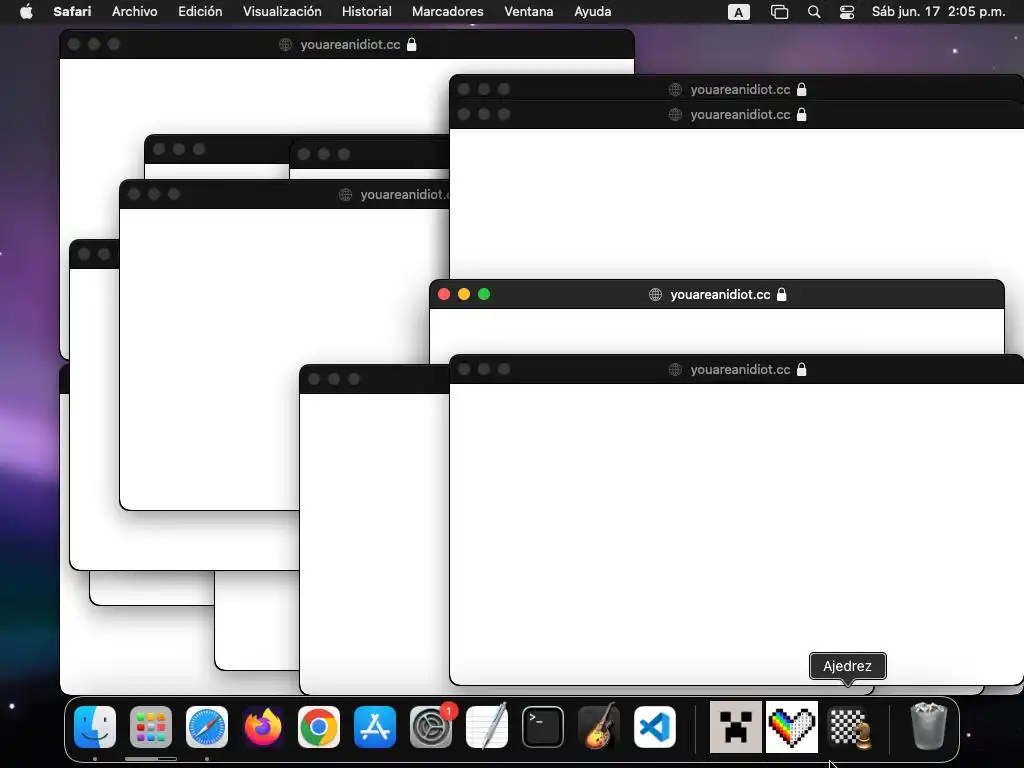Open the Apple menu
The height and width of the screenshot is (768, 1024).
[26, 11]
